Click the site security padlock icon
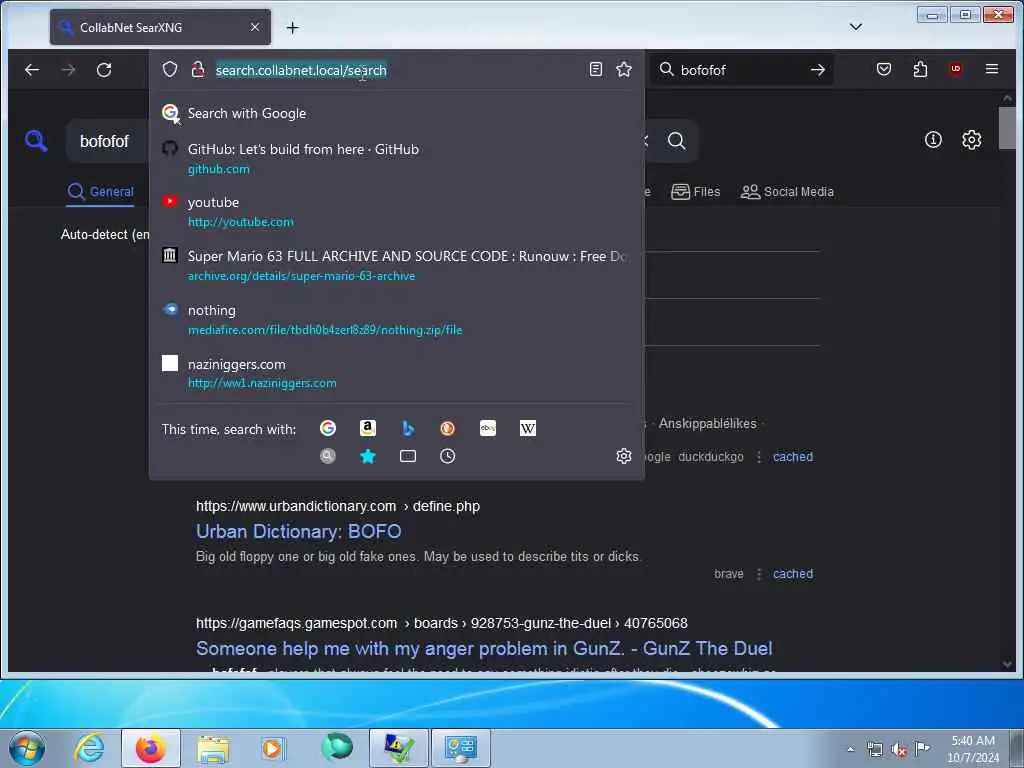Image resolution: width=1024 pixels, height=768 pixels. point(198,69)
